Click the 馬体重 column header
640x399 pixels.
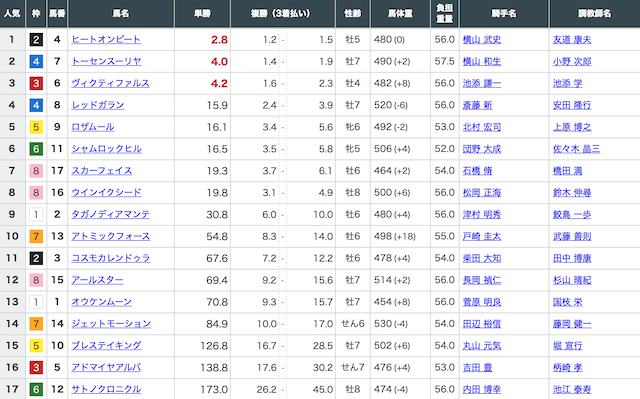(400, 13)
